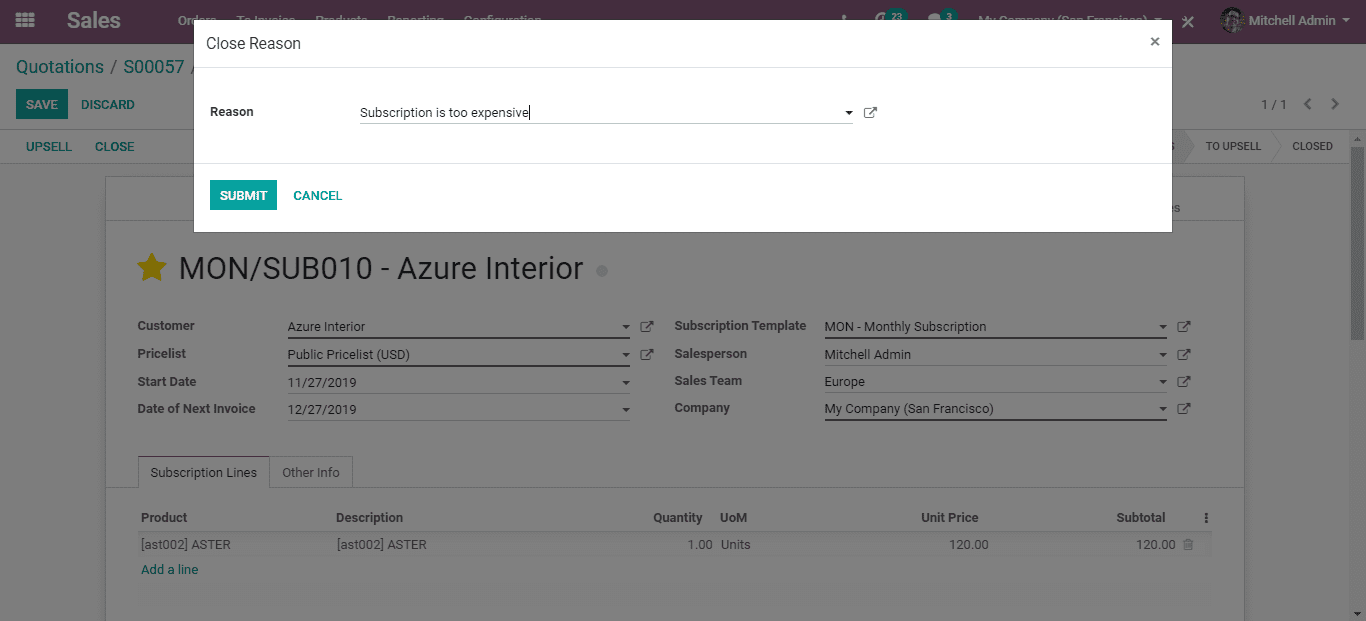Open Pricelist external link icon

coord(647,355)
